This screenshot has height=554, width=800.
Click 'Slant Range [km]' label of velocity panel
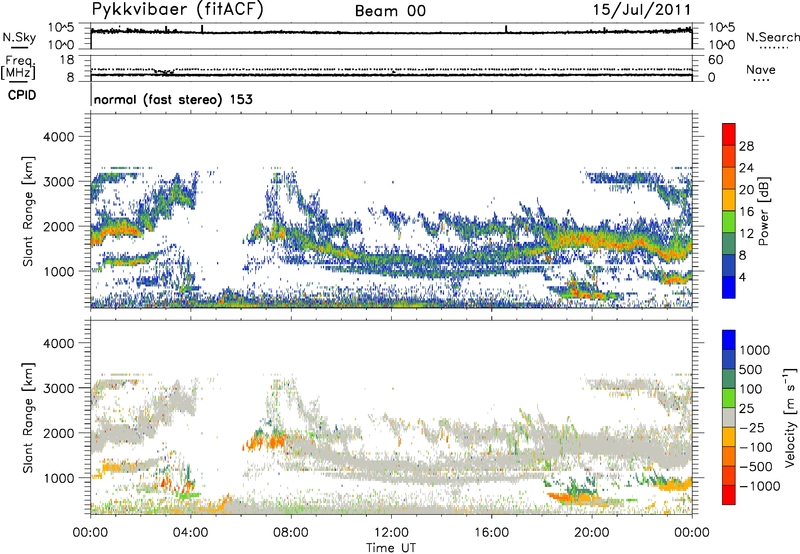[28, 417]
